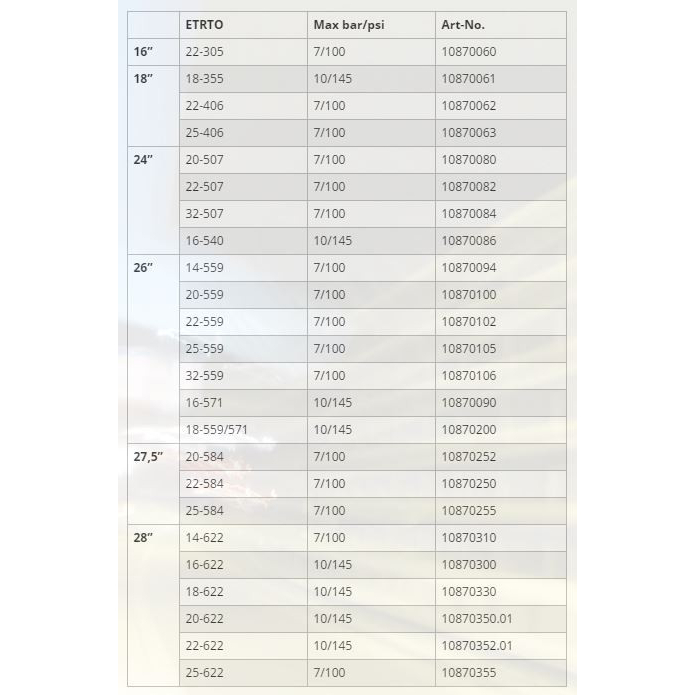This screenshot has width=695, height=695.
Task: Click the 10/145 pressure for 18-355
Action: [x=333, y=79]
